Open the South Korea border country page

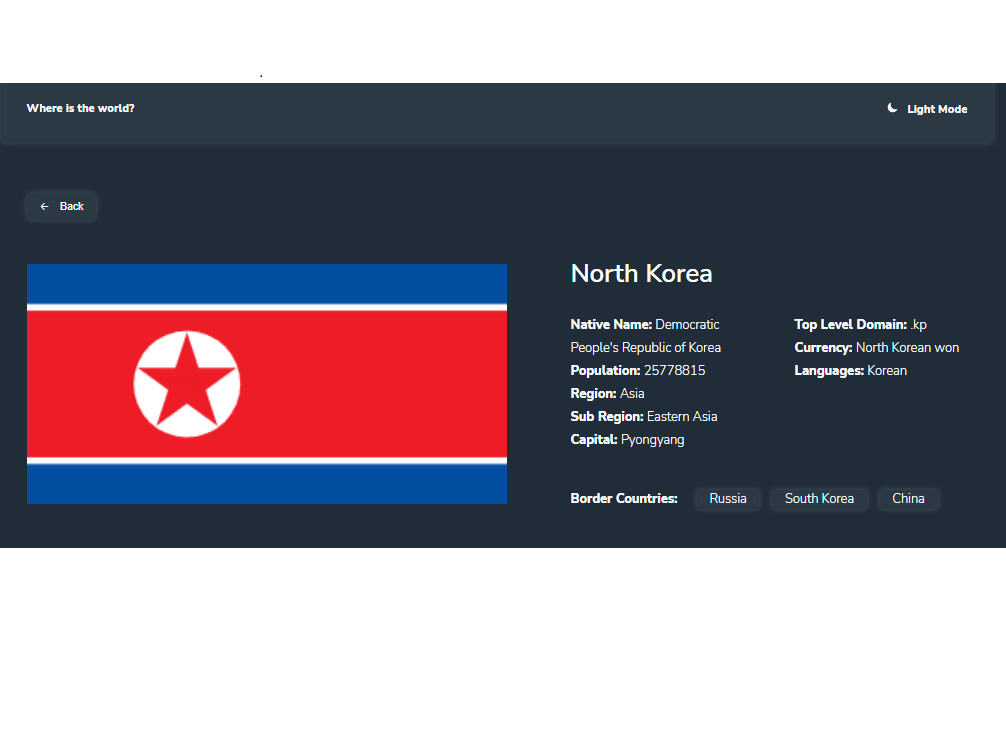[x=819, y=498]
